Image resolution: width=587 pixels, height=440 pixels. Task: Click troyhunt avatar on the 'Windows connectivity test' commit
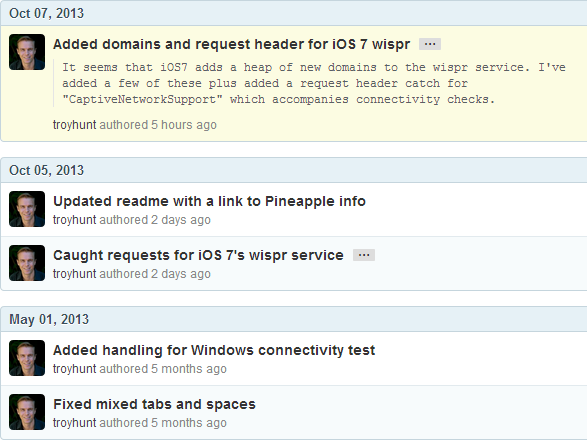click(x=27, y=358)
